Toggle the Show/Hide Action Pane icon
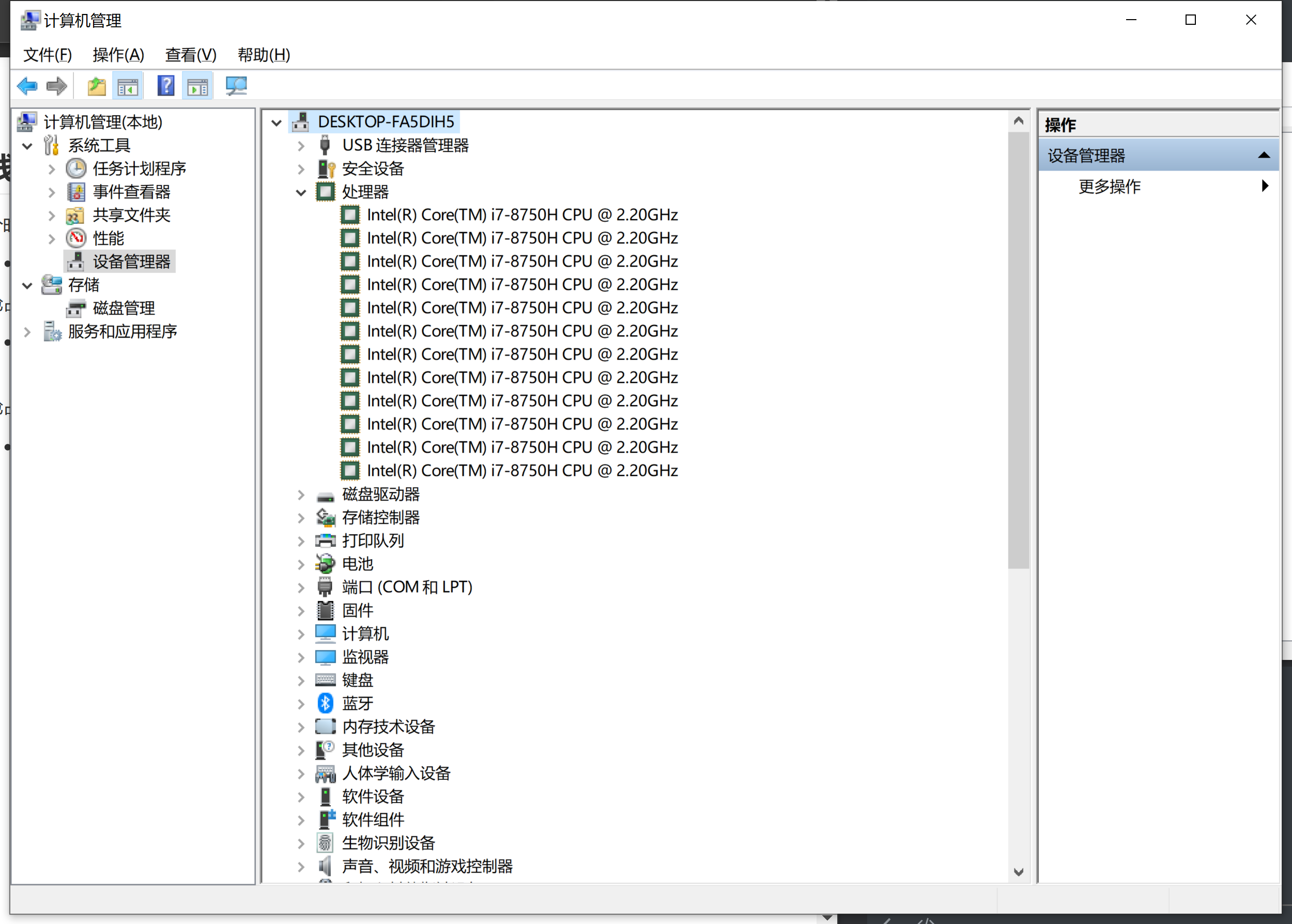This screenshot has width=1292, height=924. [197, 86]
